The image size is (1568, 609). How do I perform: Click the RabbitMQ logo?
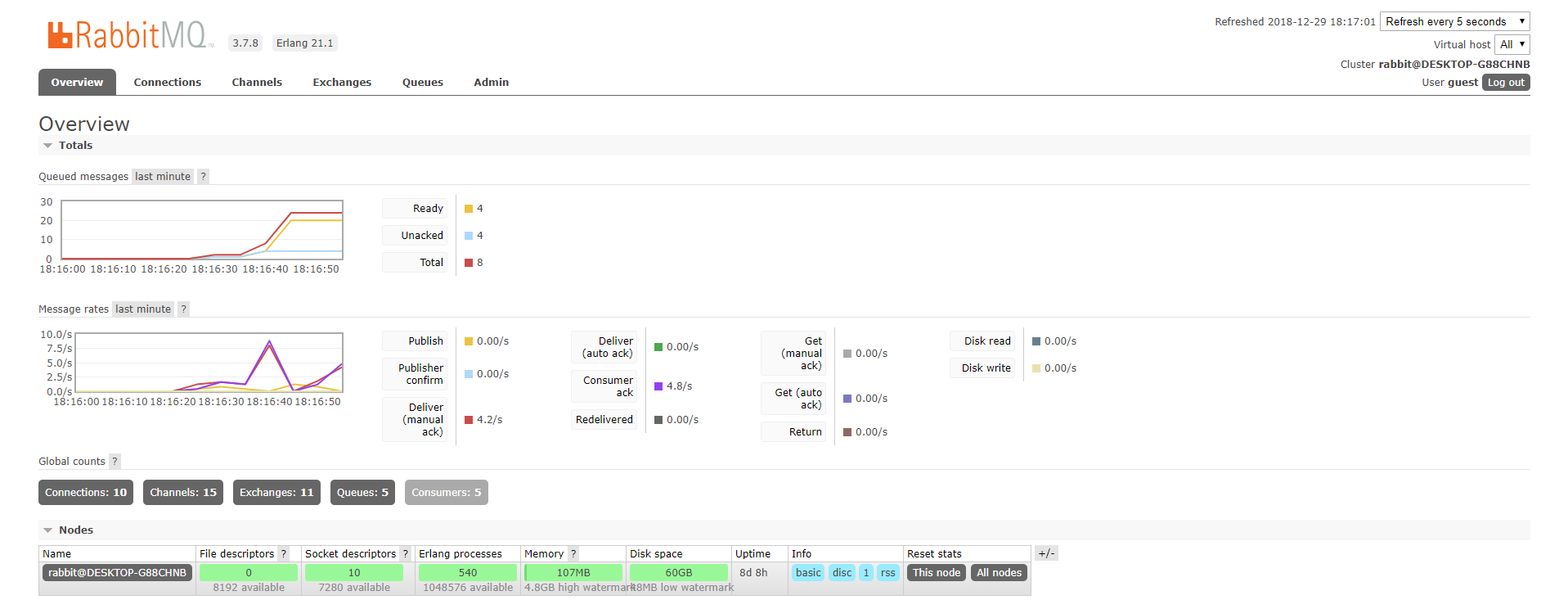(x=129, y=36)
